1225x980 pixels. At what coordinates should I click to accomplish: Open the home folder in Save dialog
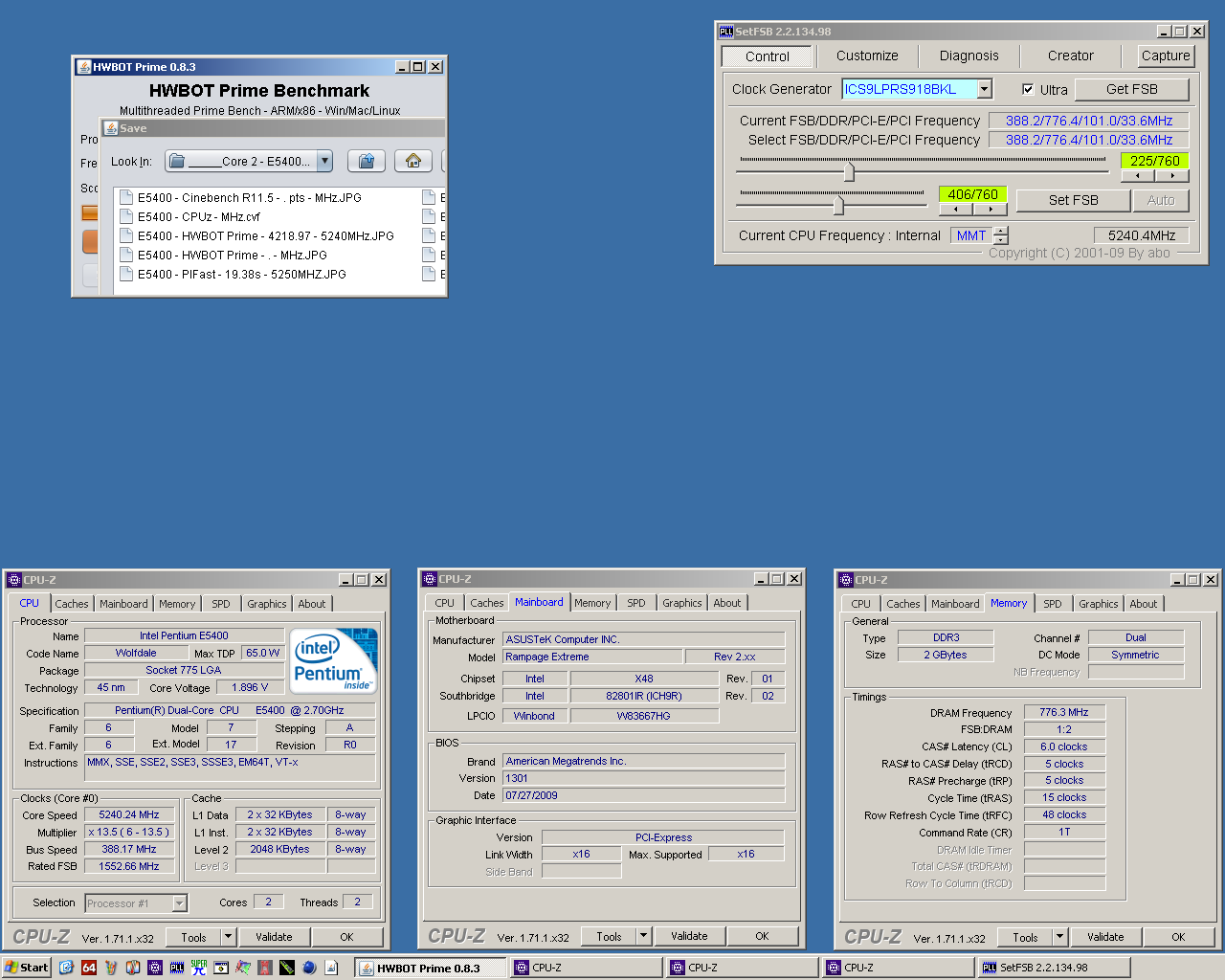pyautogui.click(x=413, y=161)
